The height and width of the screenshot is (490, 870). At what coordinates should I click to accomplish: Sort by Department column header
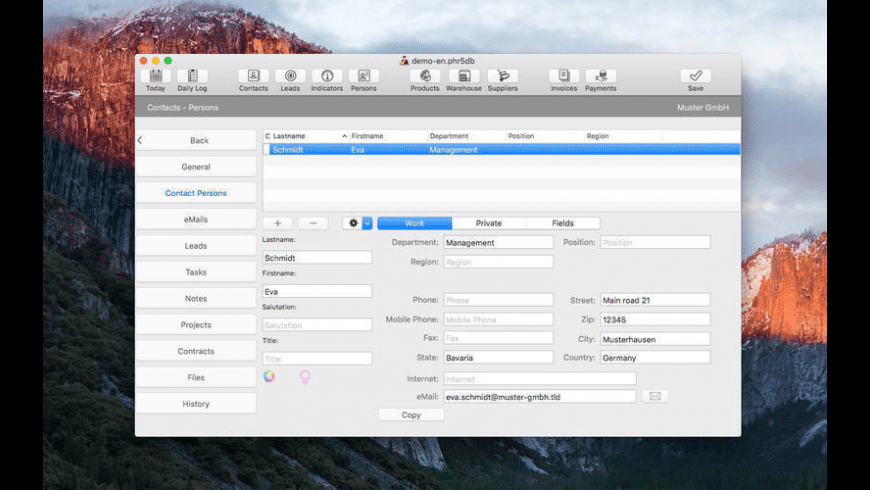[466, 136]
